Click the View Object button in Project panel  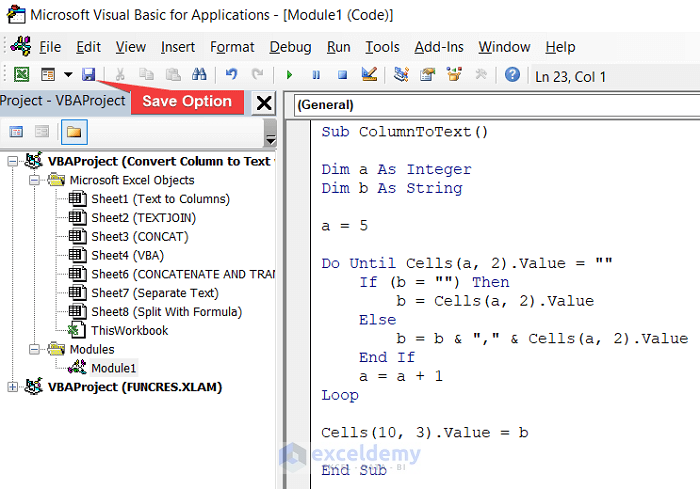pos(41,132)
